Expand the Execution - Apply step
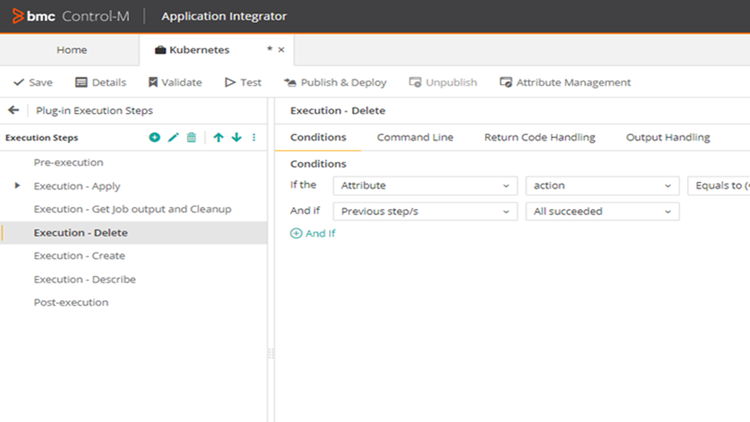 tap(17, 186)
